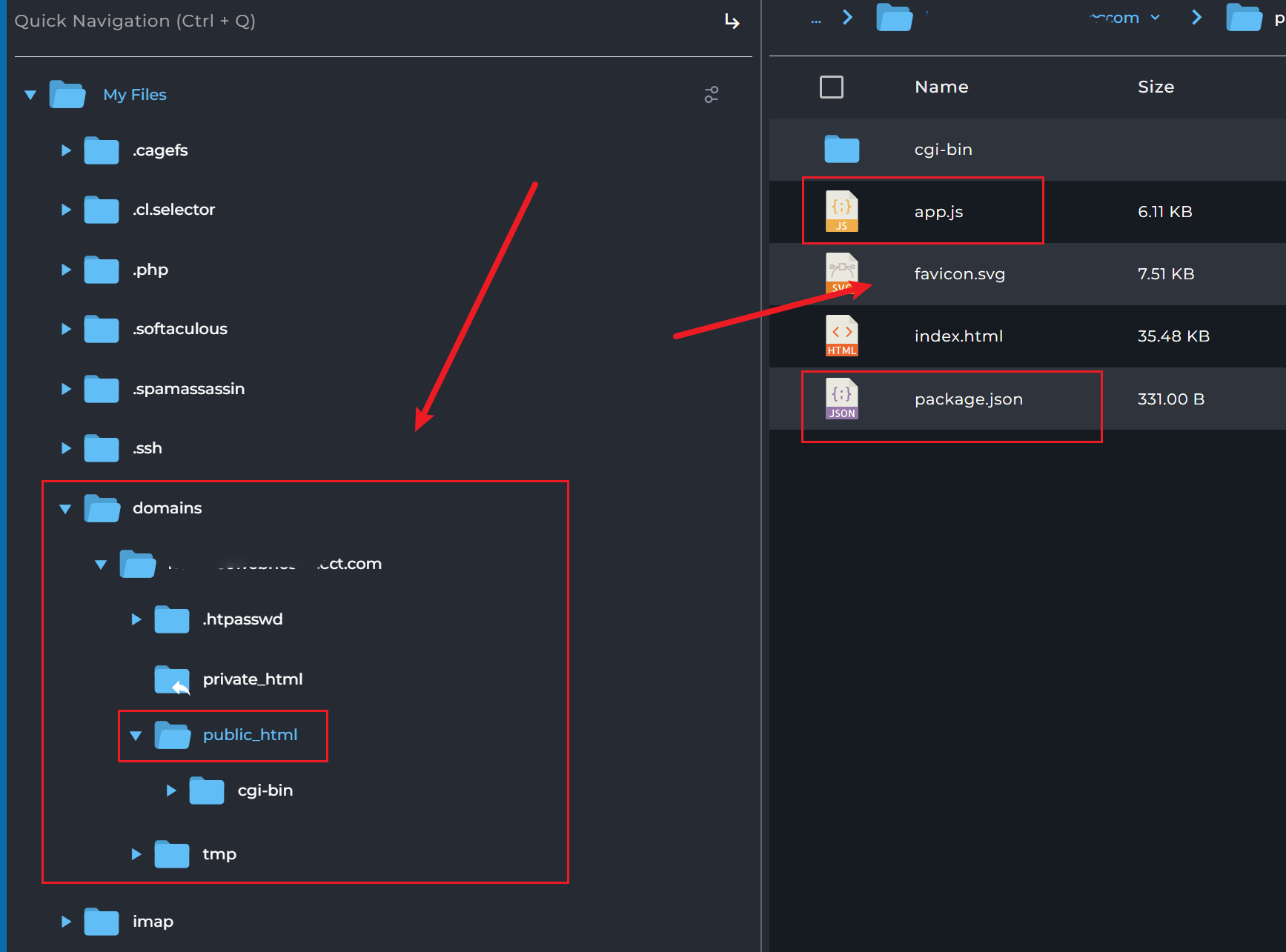Click the tree filter settings icon

point(711,95)
